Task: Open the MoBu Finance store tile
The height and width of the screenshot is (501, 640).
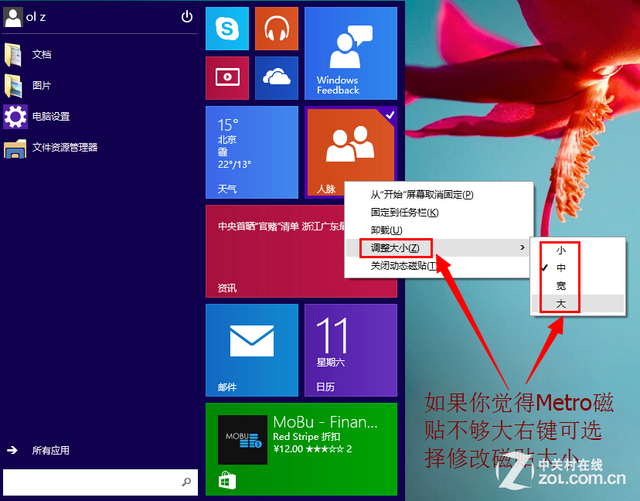Action: point(301,449)
